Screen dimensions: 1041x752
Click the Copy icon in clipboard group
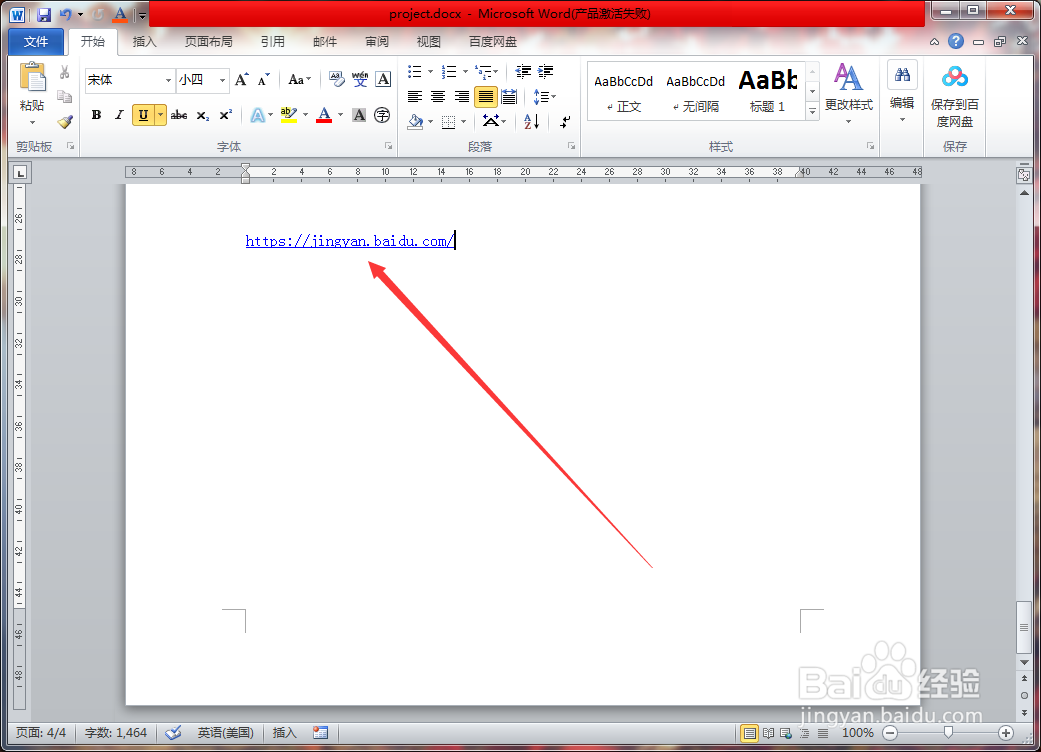point(64,97)
